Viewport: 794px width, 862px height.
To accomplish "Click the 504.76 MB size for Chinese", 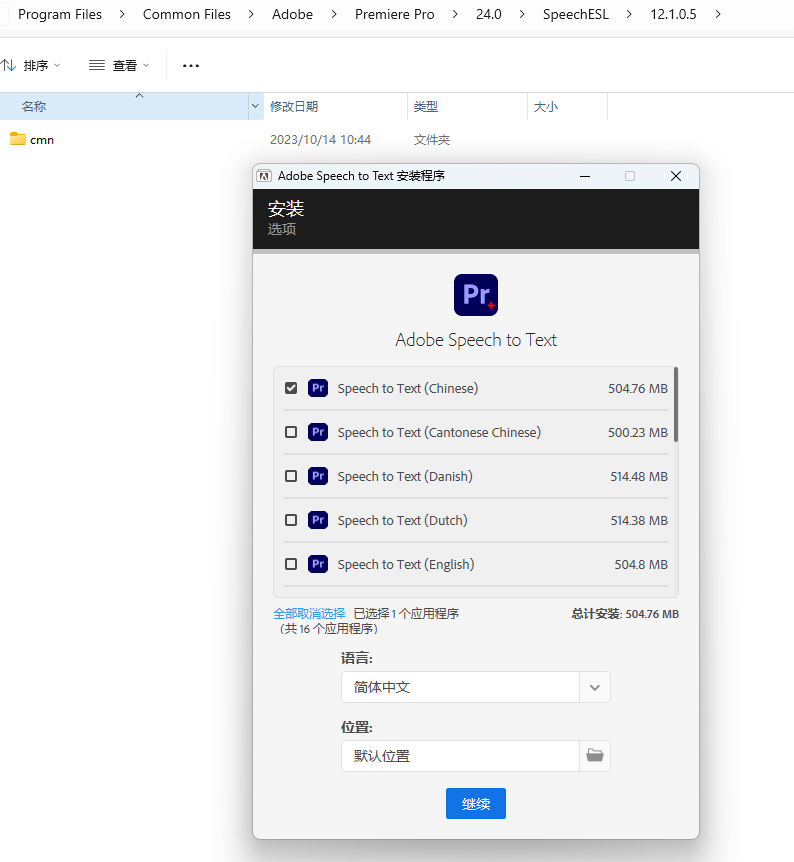I will click(638, 388).
